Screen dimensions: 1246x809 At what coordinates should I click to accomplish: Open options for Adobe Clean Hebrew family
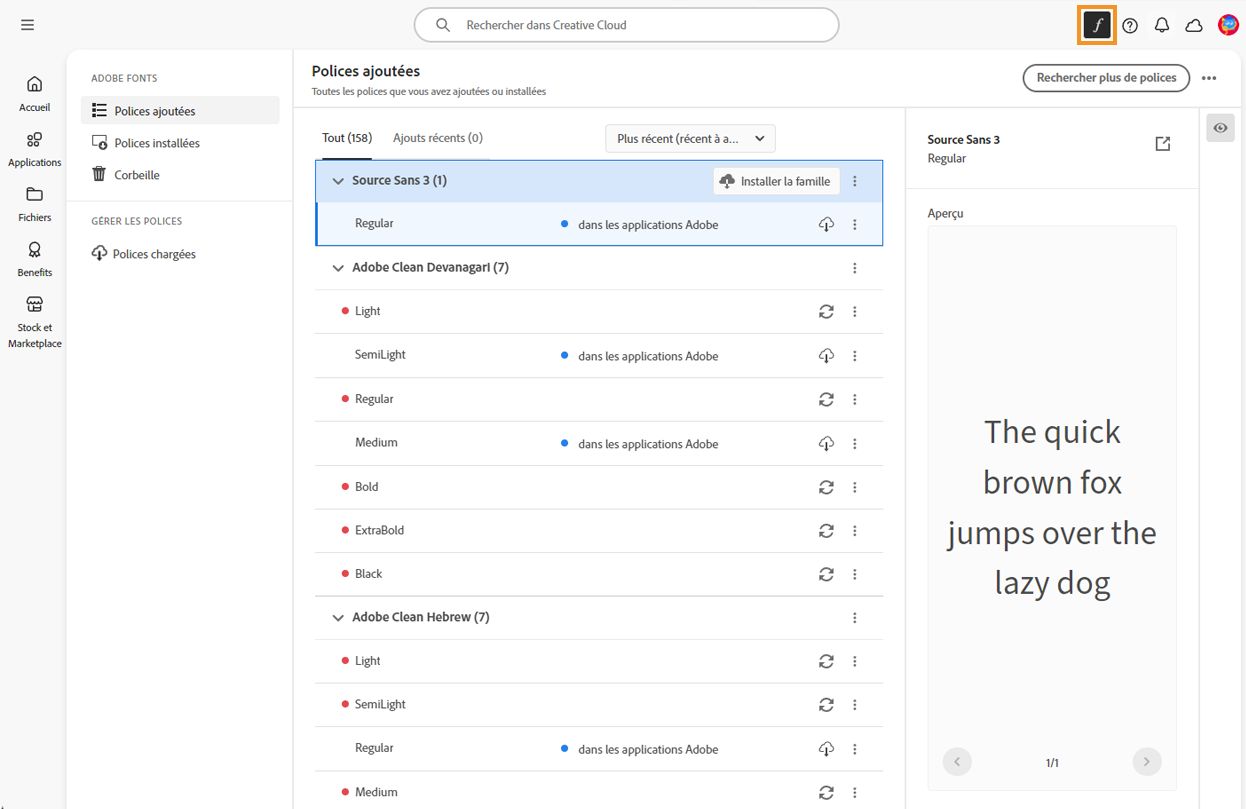[855, 618]
